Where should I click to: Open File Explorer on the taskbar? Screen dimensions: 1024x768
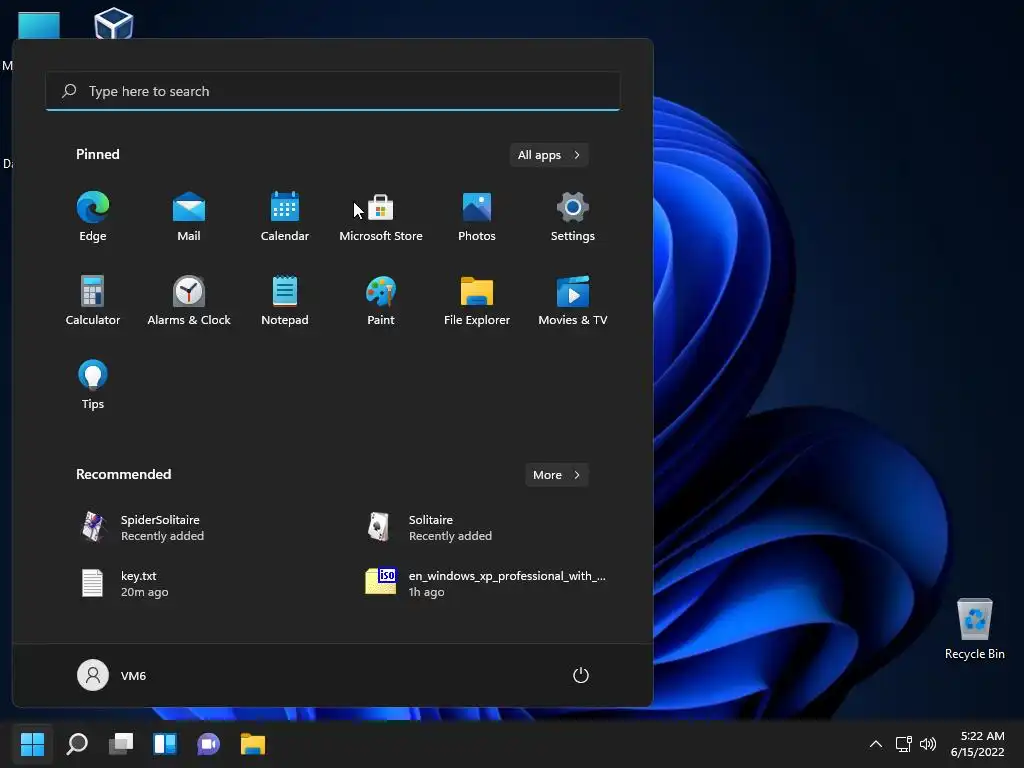[x=253, y=744]
